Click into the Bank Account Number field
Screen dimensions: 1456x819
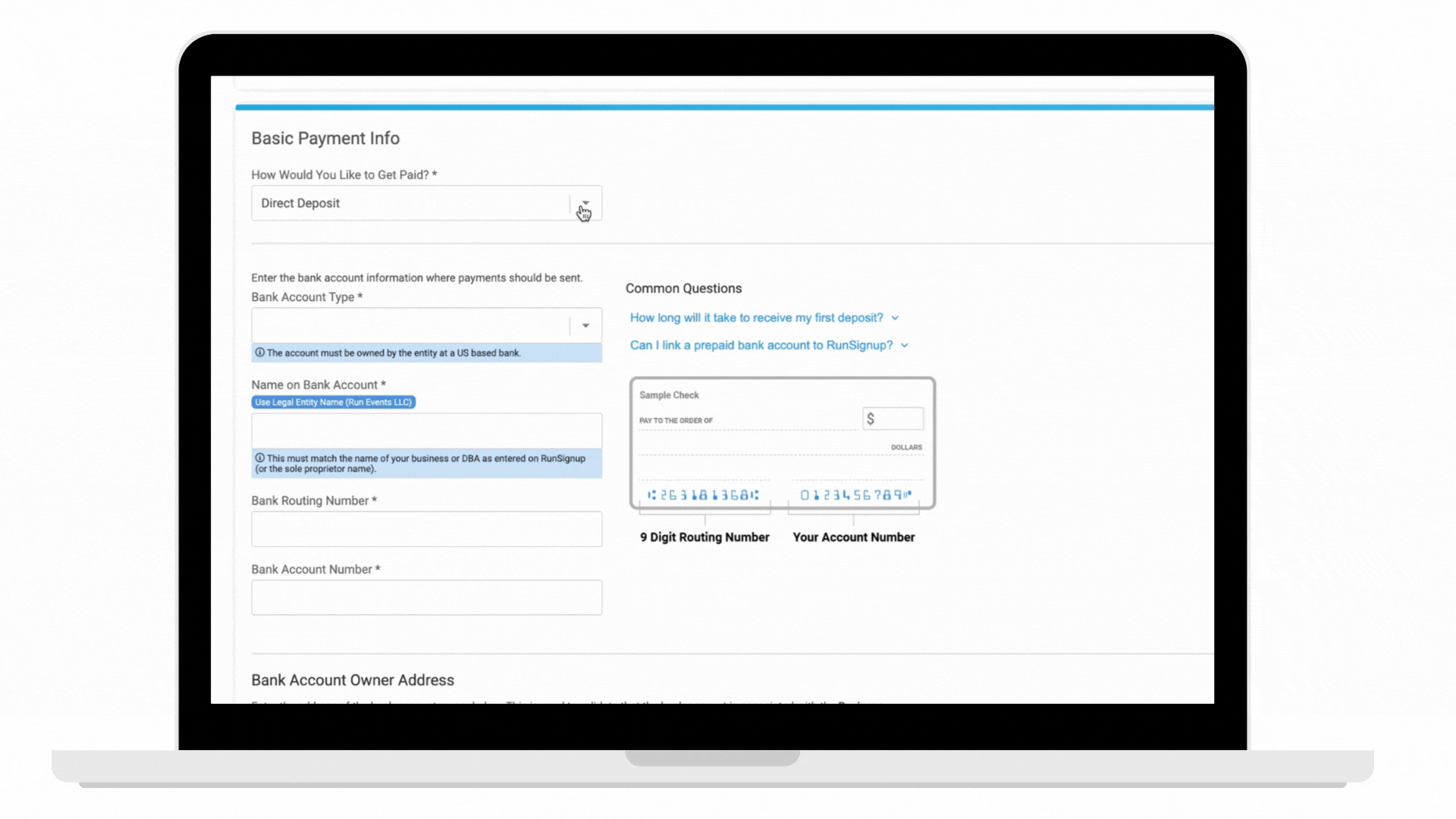426,598
